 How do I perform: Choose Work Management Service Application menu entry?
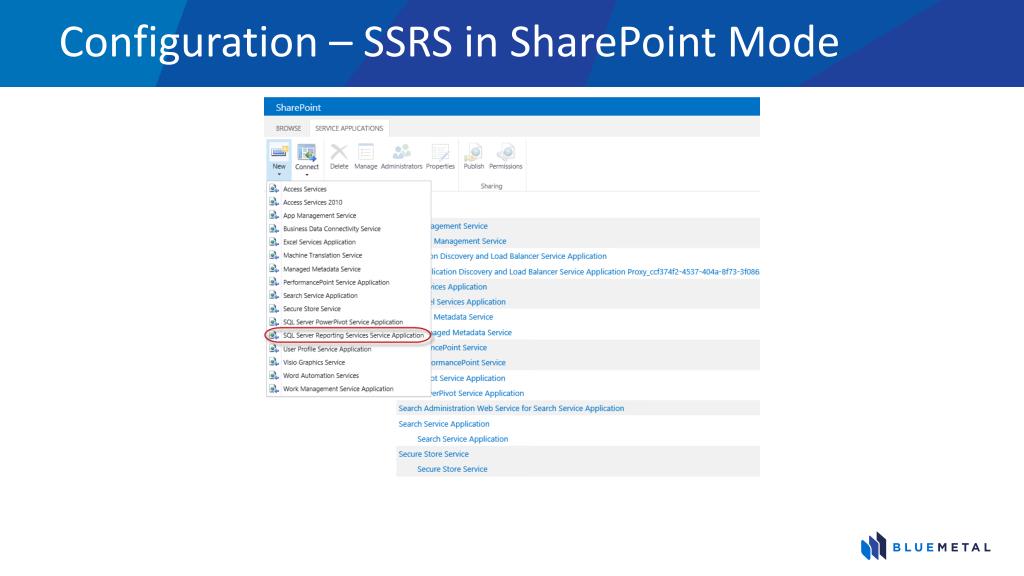pos(338,389)
